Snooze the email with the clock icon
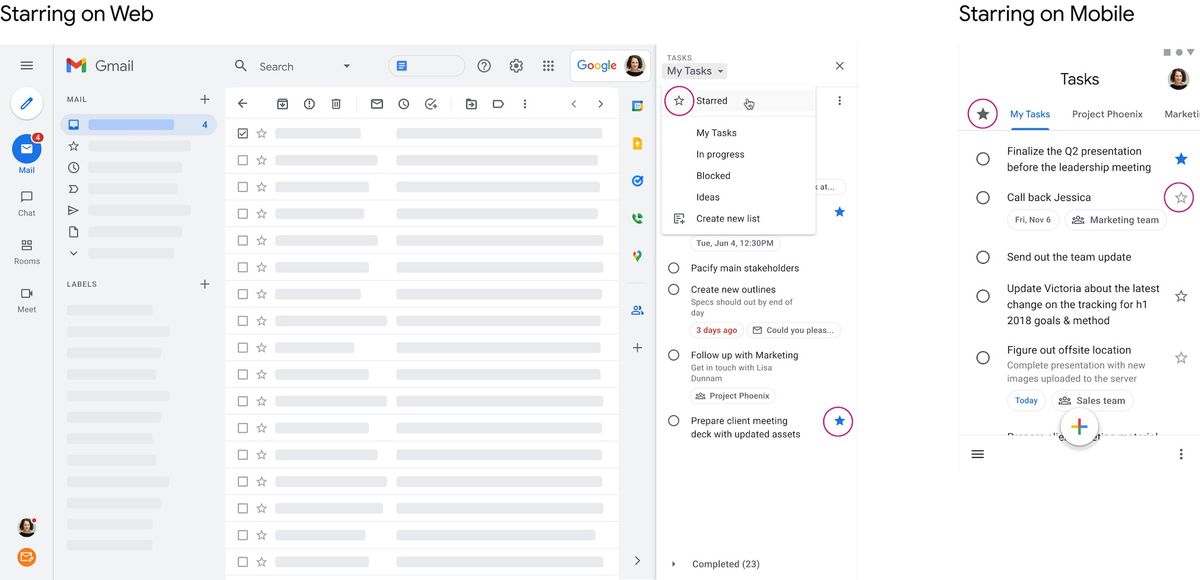The image size is (1200, 580). (x=404, y=103)
